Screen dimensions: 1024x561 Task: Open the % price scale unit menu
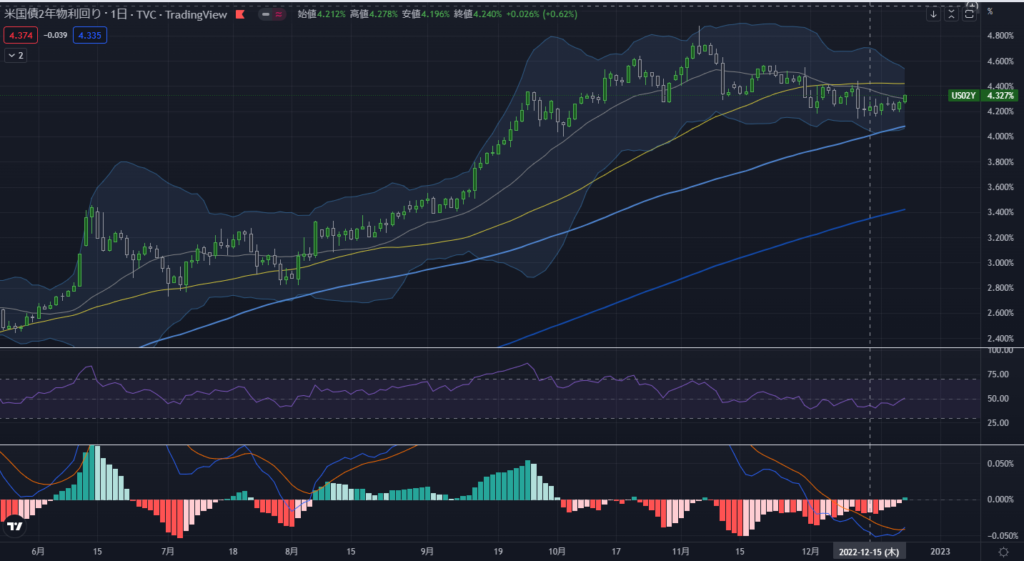[x=989, y=12]
